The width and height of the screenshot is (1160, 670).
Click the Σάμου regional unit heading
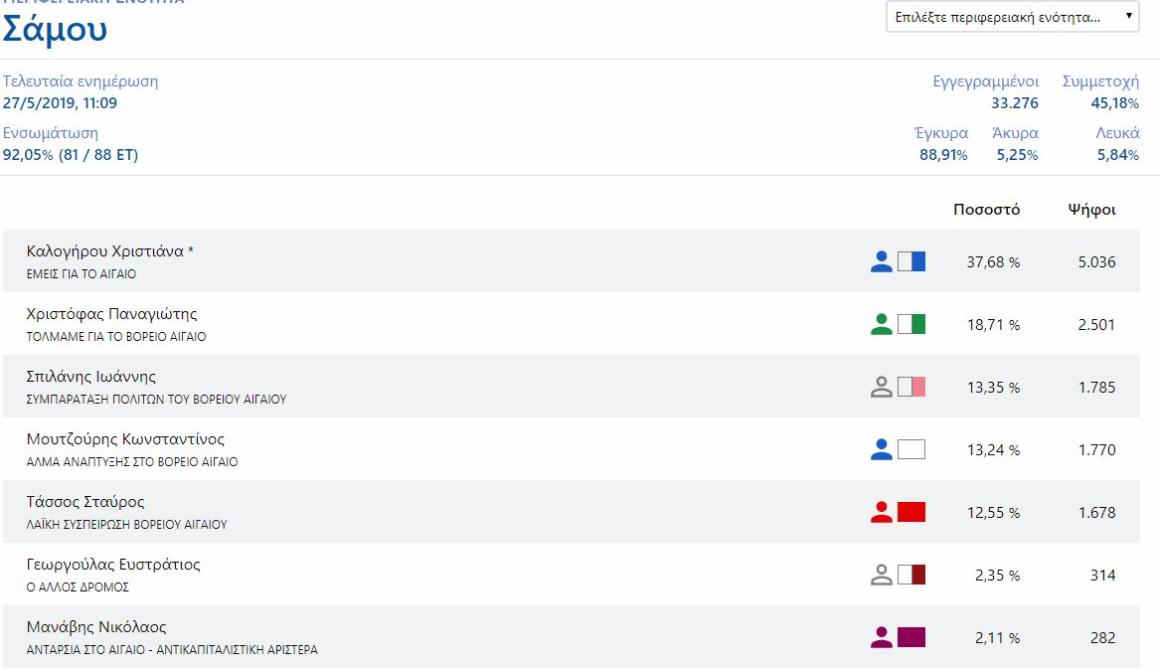coord(55,29)
